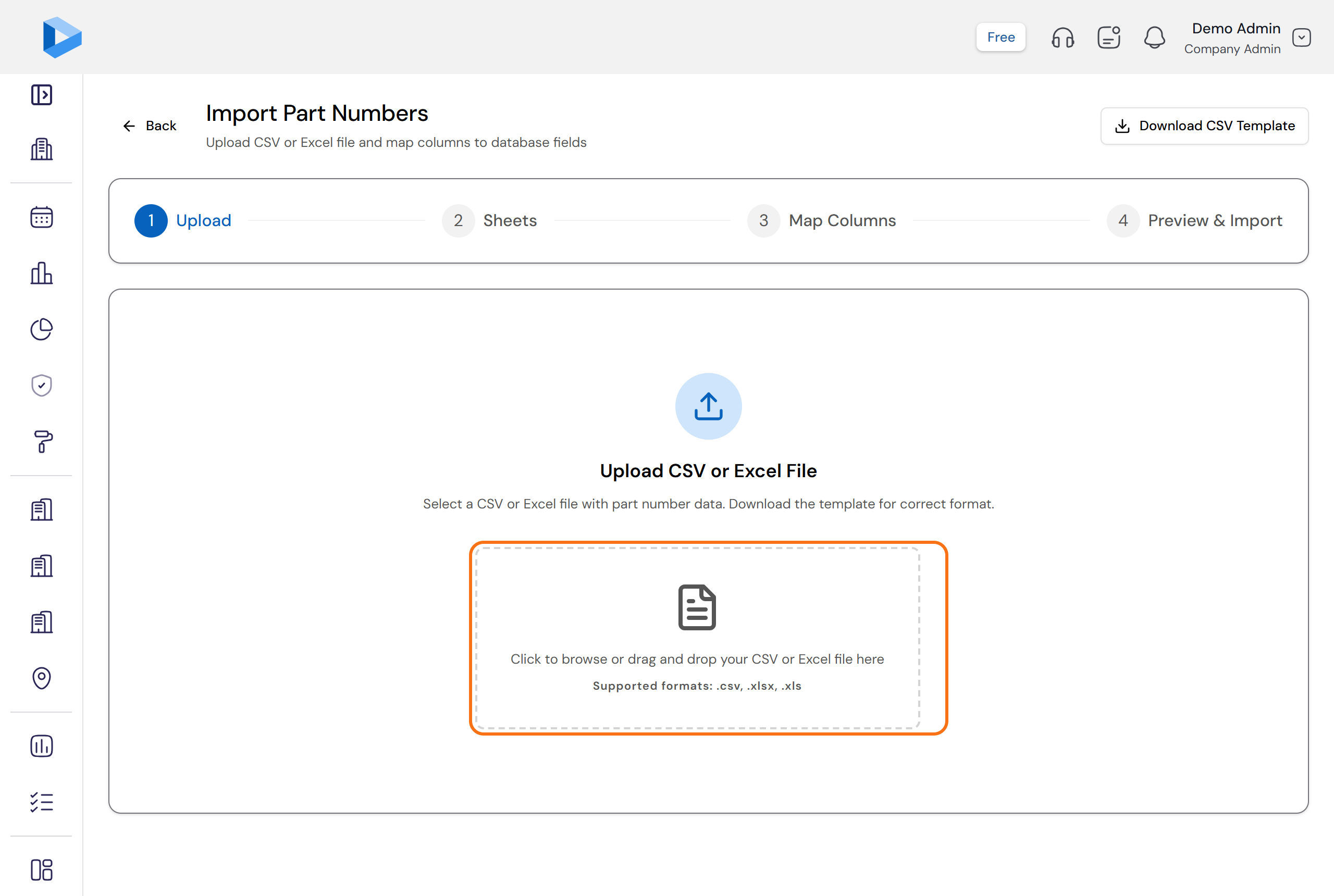
Task: Select the Preview & Import step
Action: point(1194,220)
